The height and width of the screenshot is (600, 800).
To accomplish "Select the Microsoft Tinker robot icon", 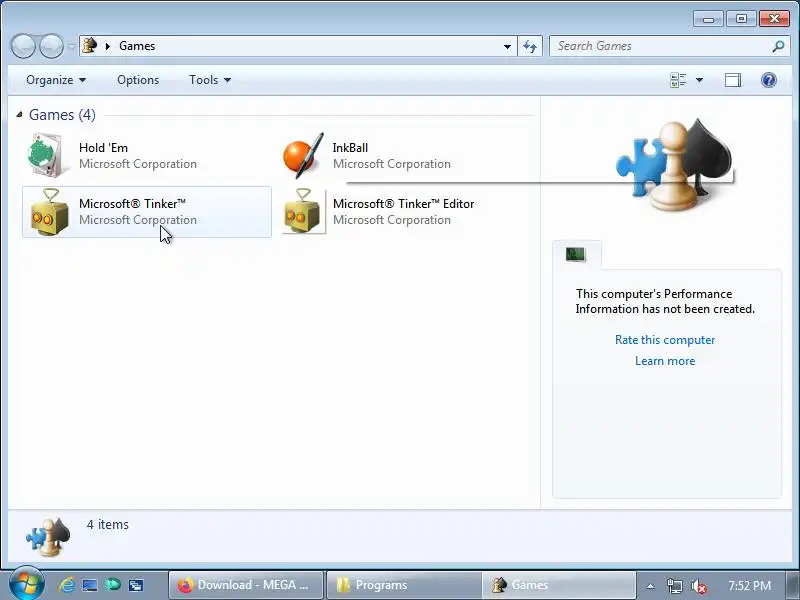I will click(49, 212).
